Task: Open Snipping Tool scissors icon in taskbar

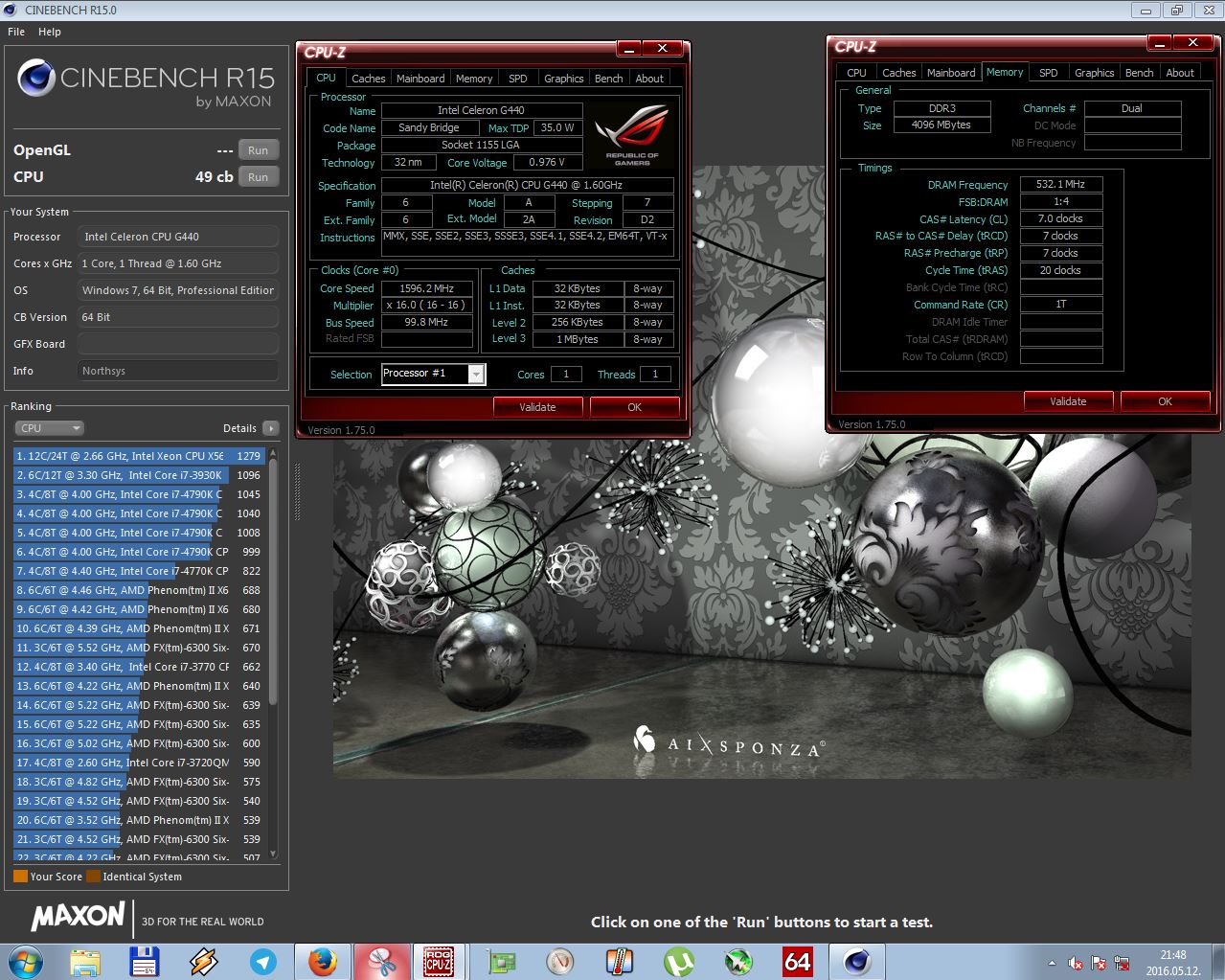Action: tap(382, 961)
